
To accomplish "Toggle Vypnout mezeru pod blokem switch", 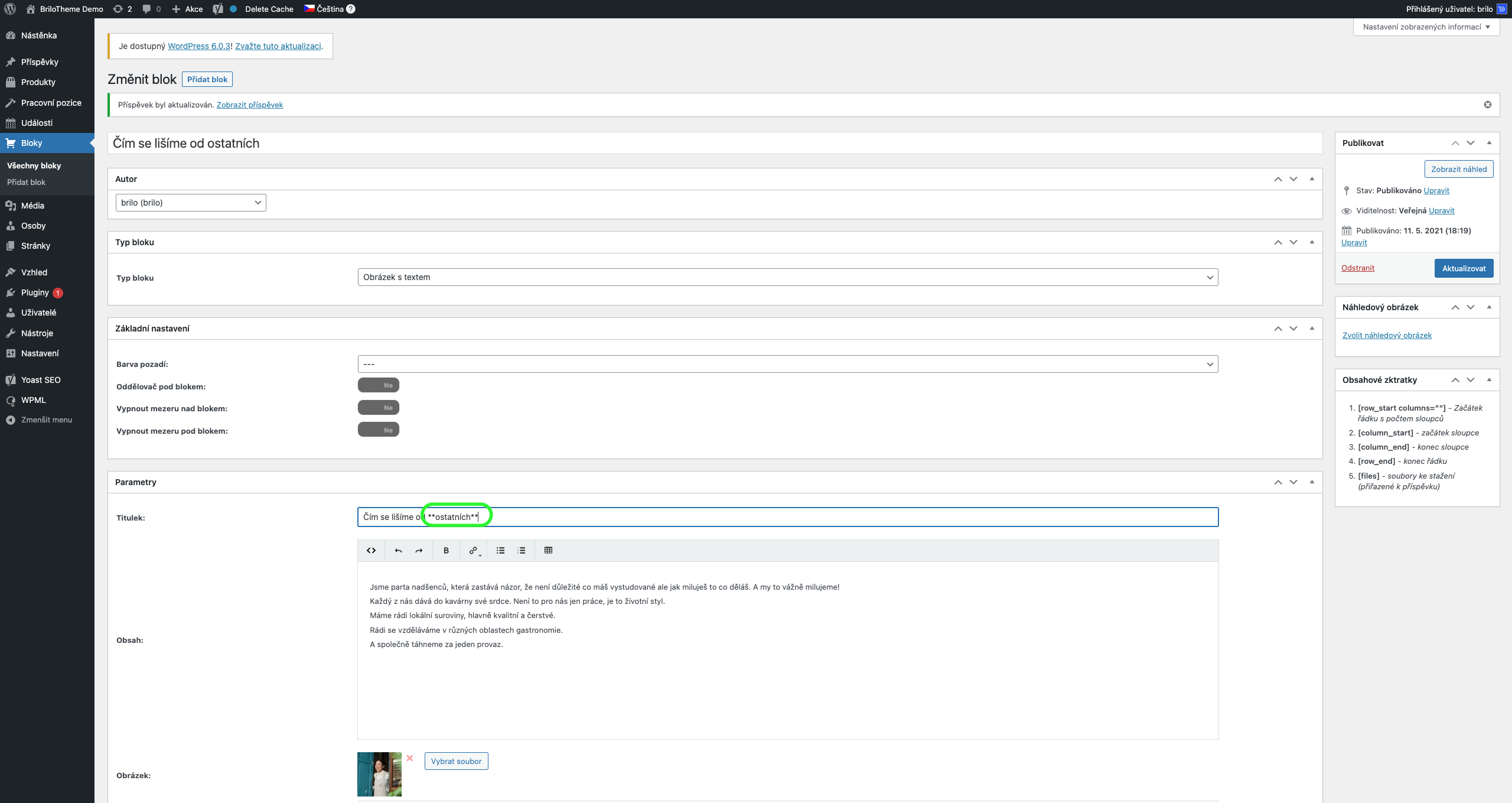I will tap(379, 430).
